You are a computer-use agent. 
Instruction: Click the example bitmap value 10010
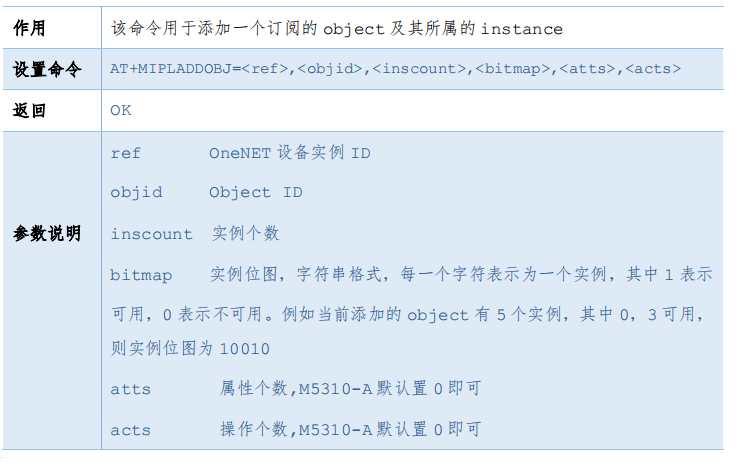[243, 349]
